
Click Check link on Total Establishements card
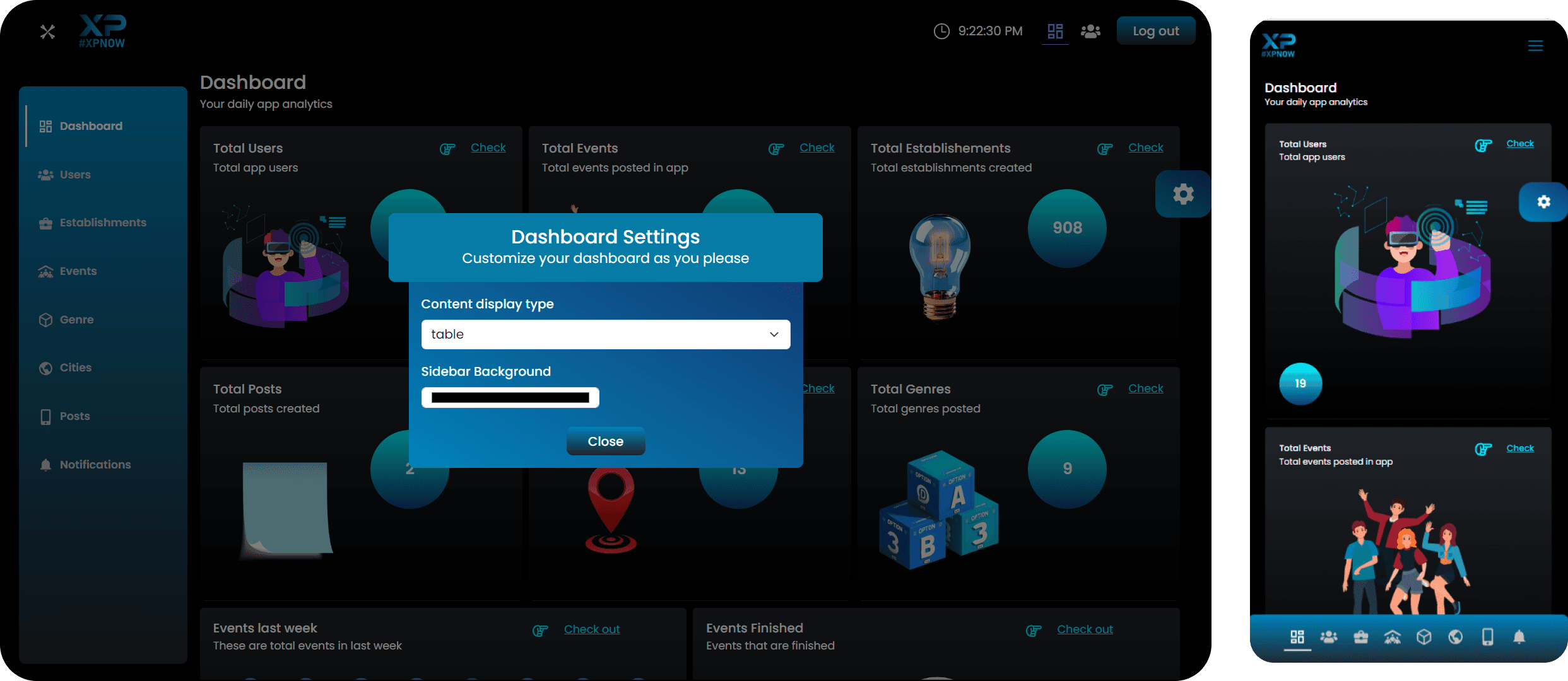click(x=1145, y=148)
